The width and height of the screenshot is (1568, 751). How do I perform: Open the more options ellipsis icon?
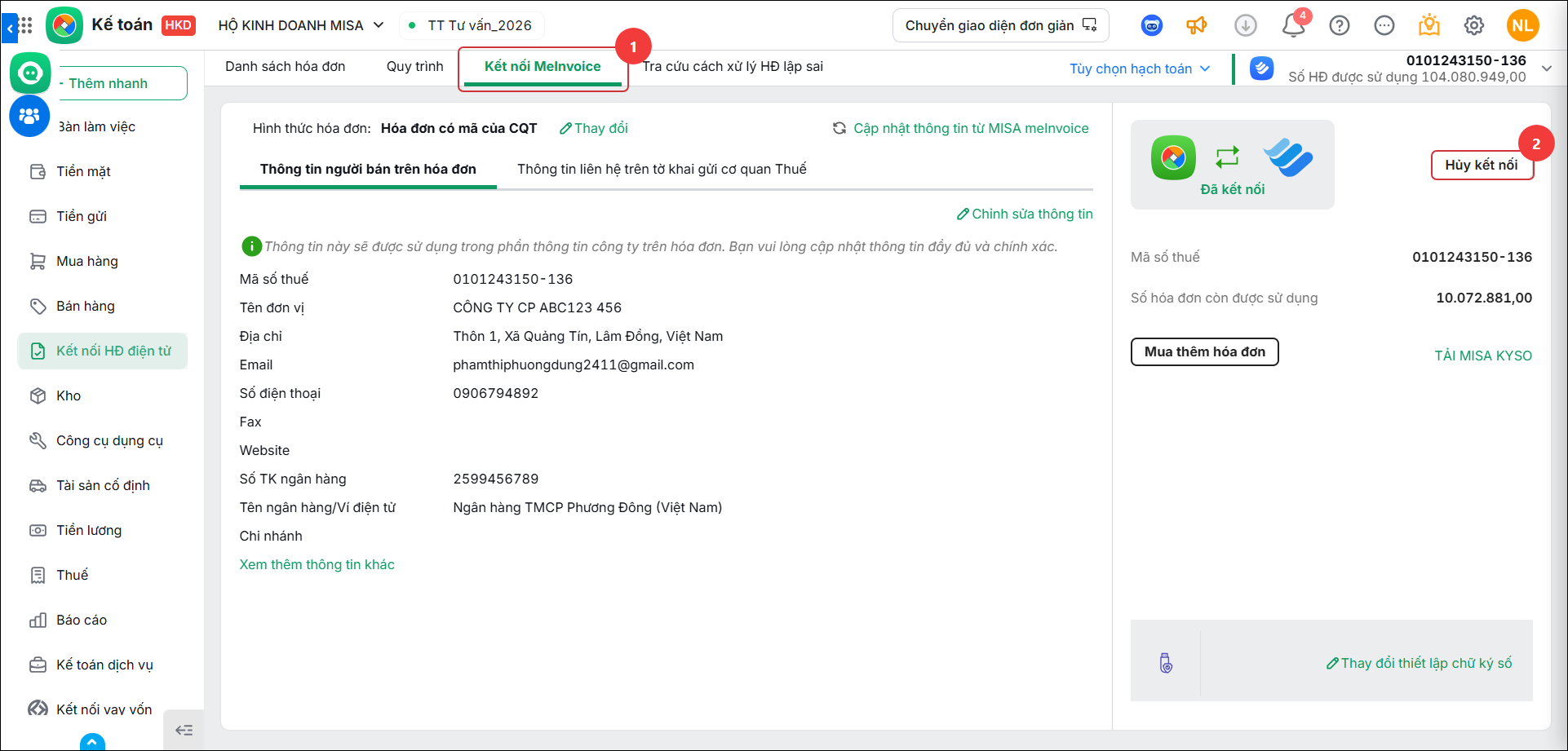(x=1384, y=25)
